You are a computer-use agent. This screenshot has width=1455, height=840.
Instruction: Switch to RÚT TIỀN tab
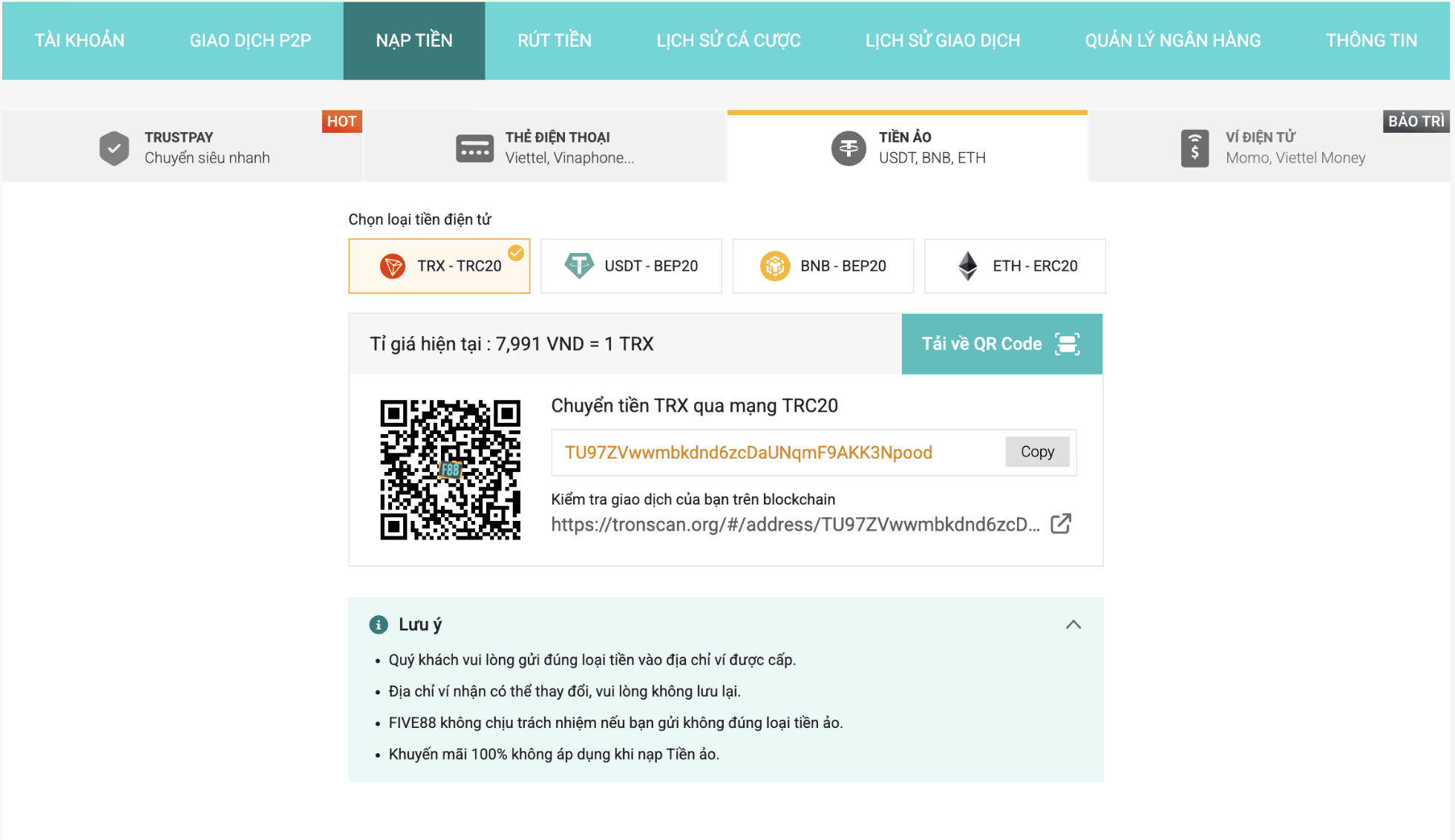(x=555, y=41)
